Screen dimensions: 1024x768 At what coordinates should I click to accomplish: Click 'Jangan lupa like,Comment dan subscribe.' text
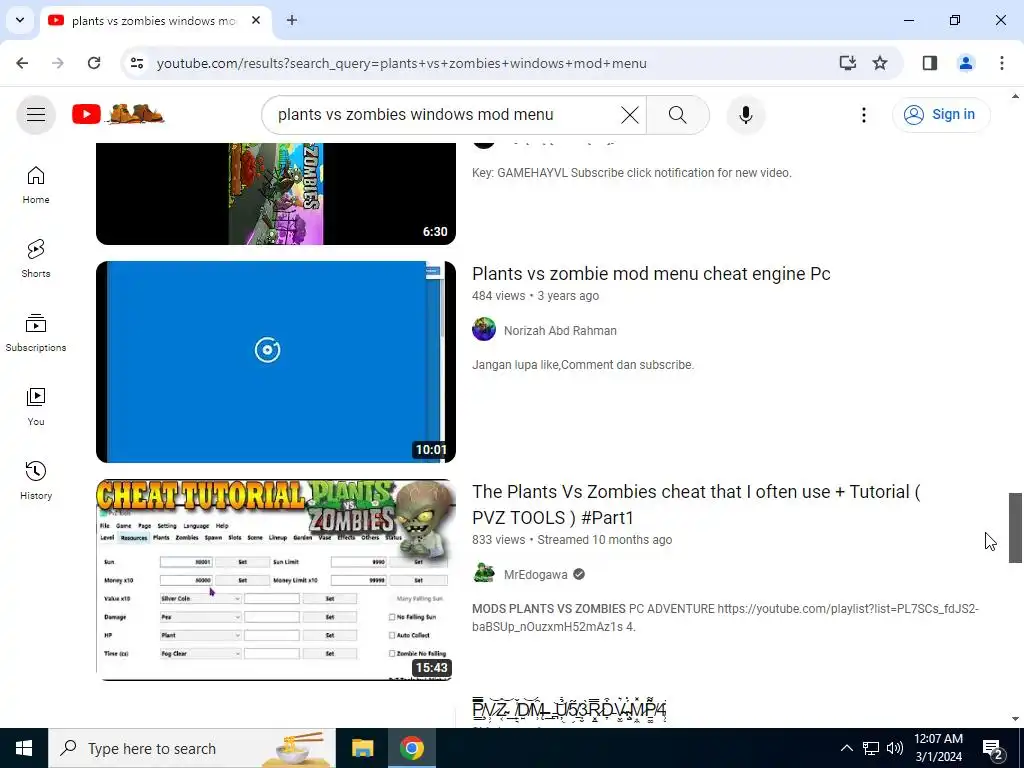click(x=583, y=365)
